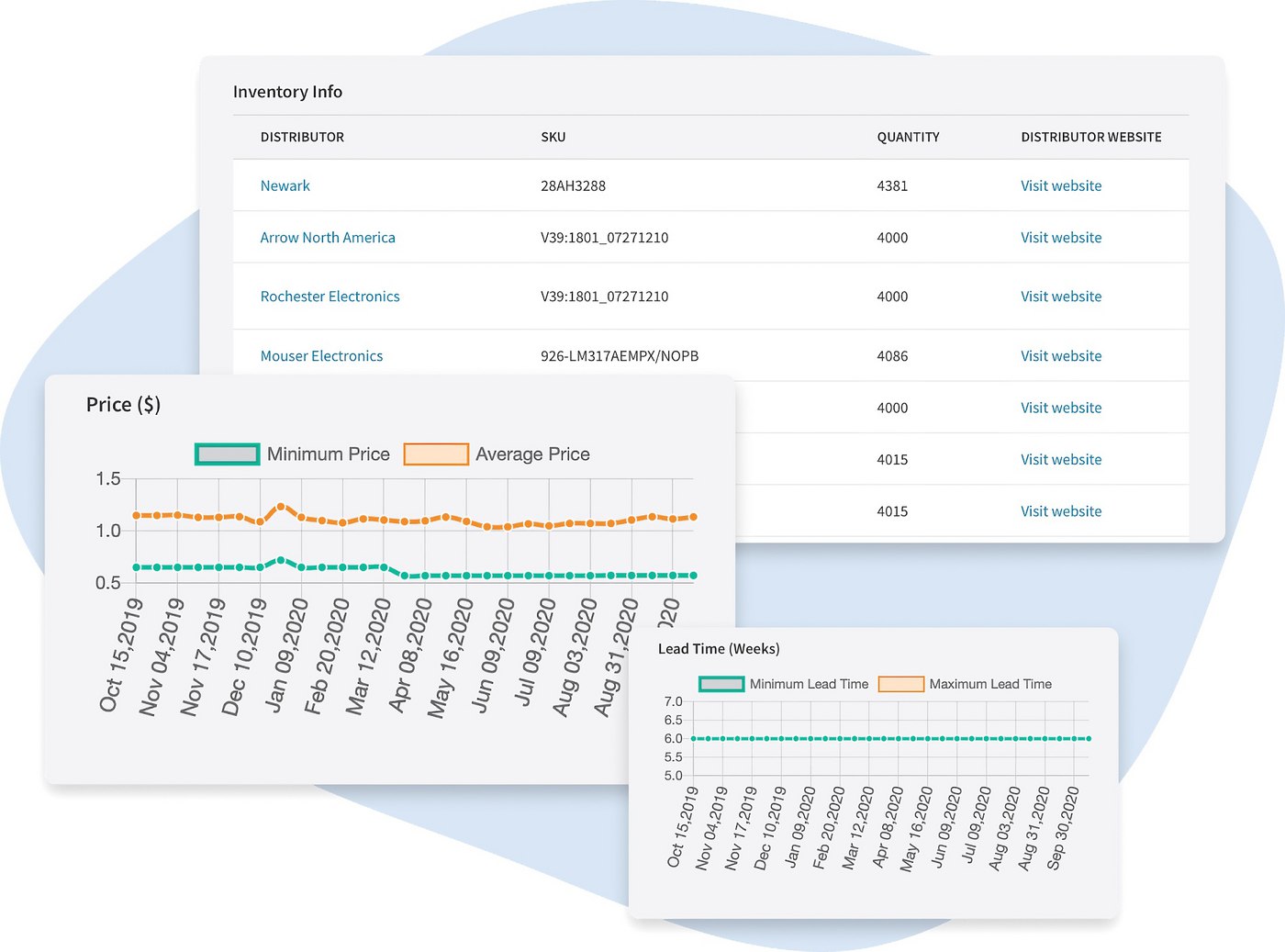Open the Mouser Electronics distributor link
1285x952 pixels.
point(321,356)
